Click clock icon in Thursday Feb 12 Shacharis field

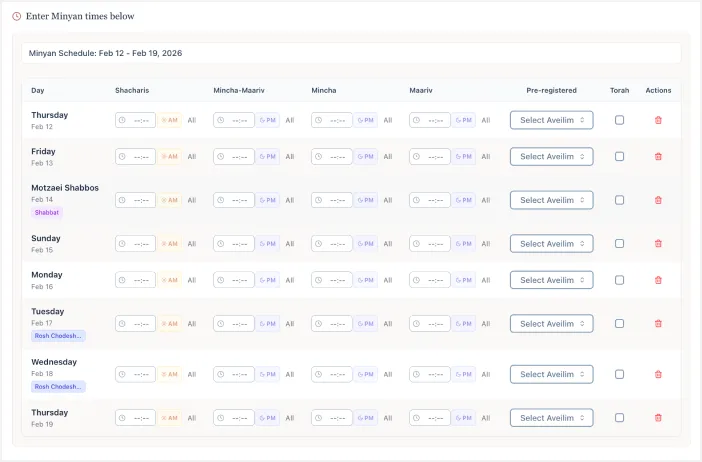coord(122,120)
